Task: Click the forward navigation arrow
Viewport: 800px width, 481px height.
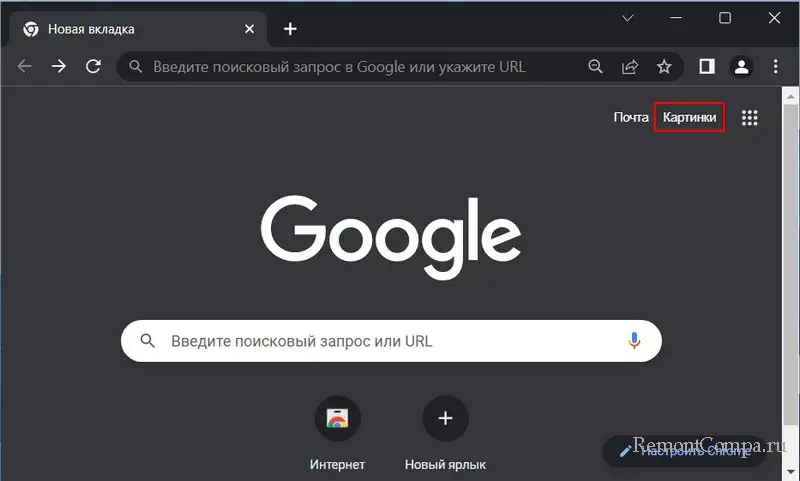Action: (x=59, y=67)
